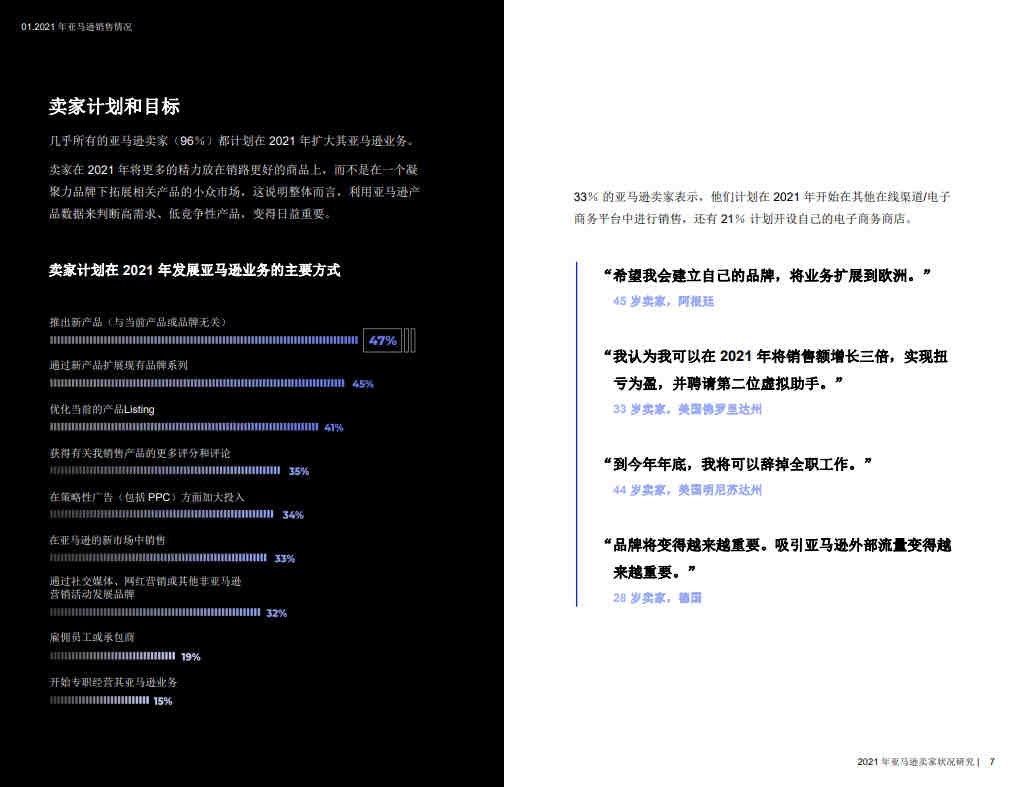Select the label '雇佣员工或承包商'
This screenshot has width=1024, height=787.
92,637
